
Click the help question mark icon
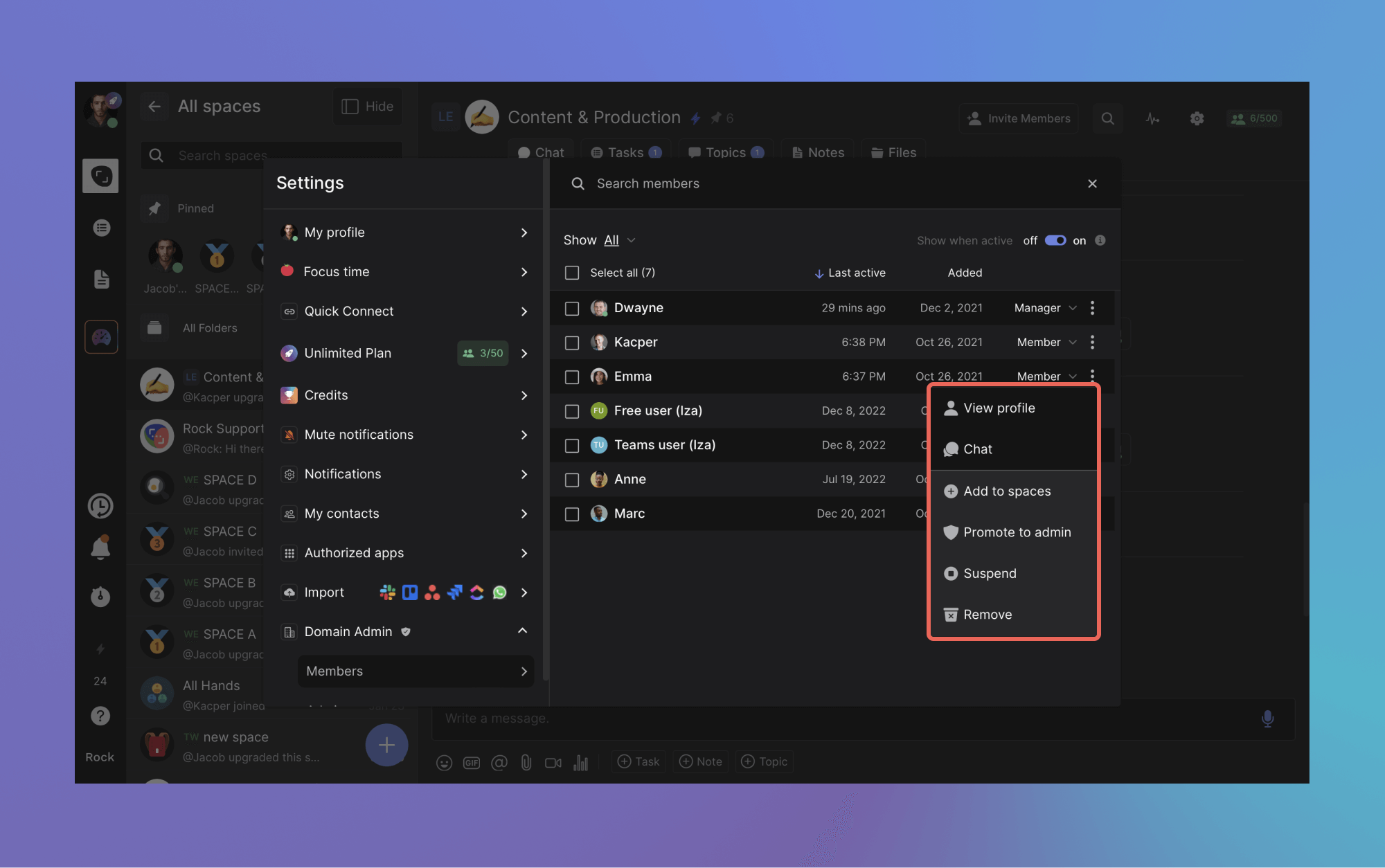click(100, 716)
